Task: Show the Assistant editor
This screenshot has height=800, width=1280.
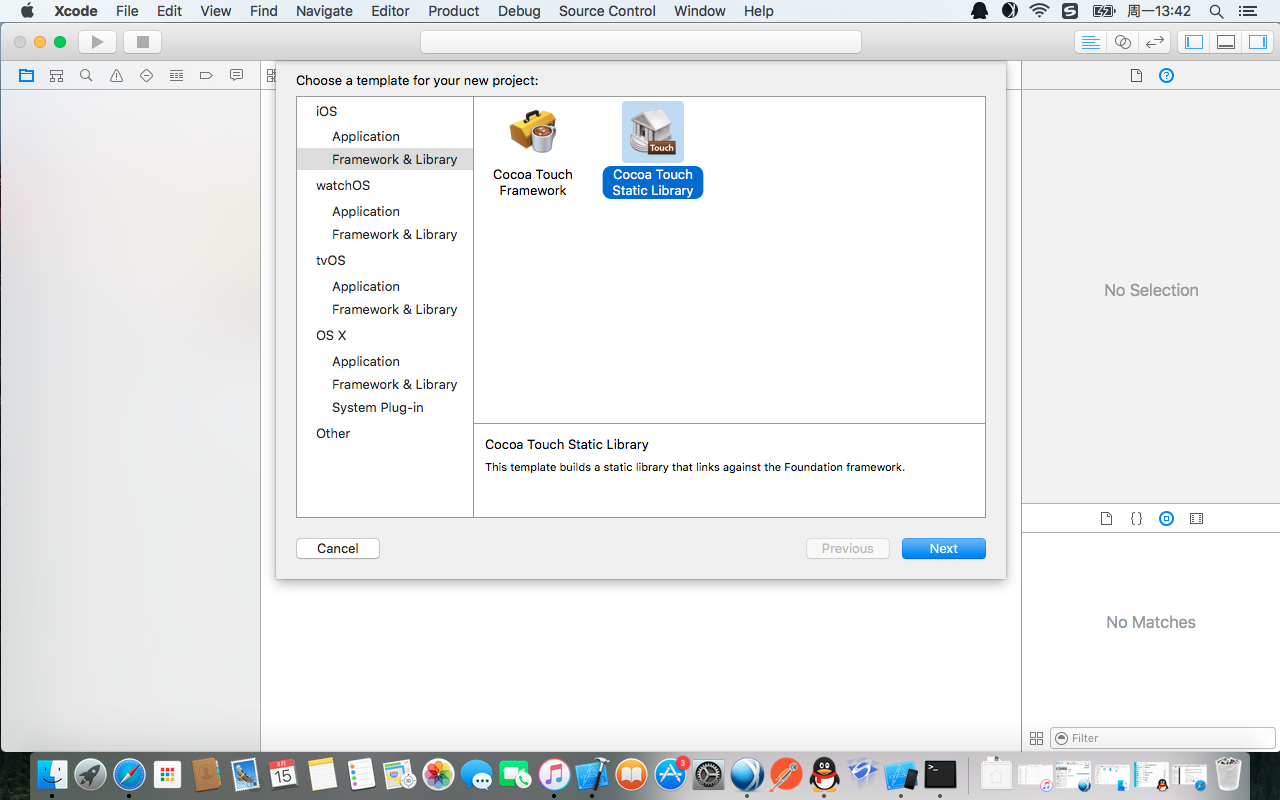Action: click(x=1123, y=42)
